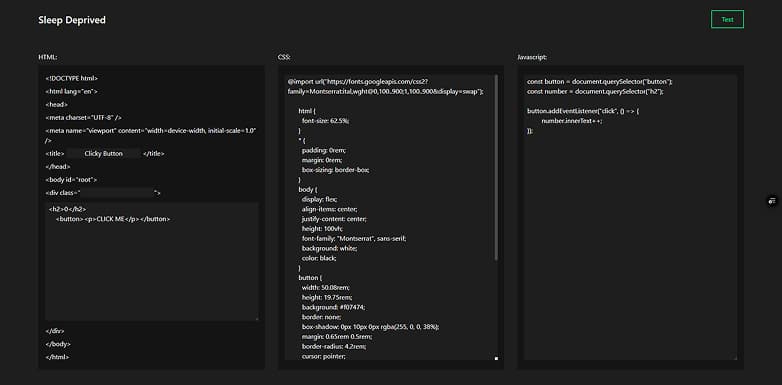Click the "</head>" closing tag line
782x385 pixels.
pyautogui.click(x=58, y=167)
